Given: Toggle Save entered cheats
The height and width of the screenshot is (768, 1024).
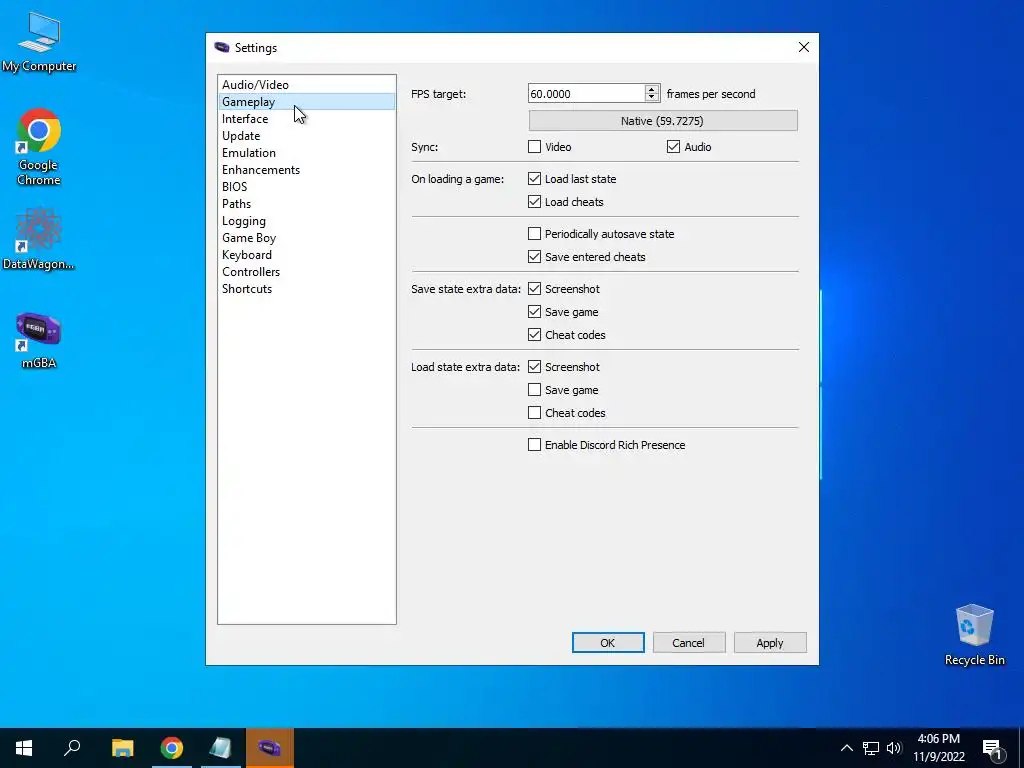Looking at the screenshot, I should [x=534, y=257].
